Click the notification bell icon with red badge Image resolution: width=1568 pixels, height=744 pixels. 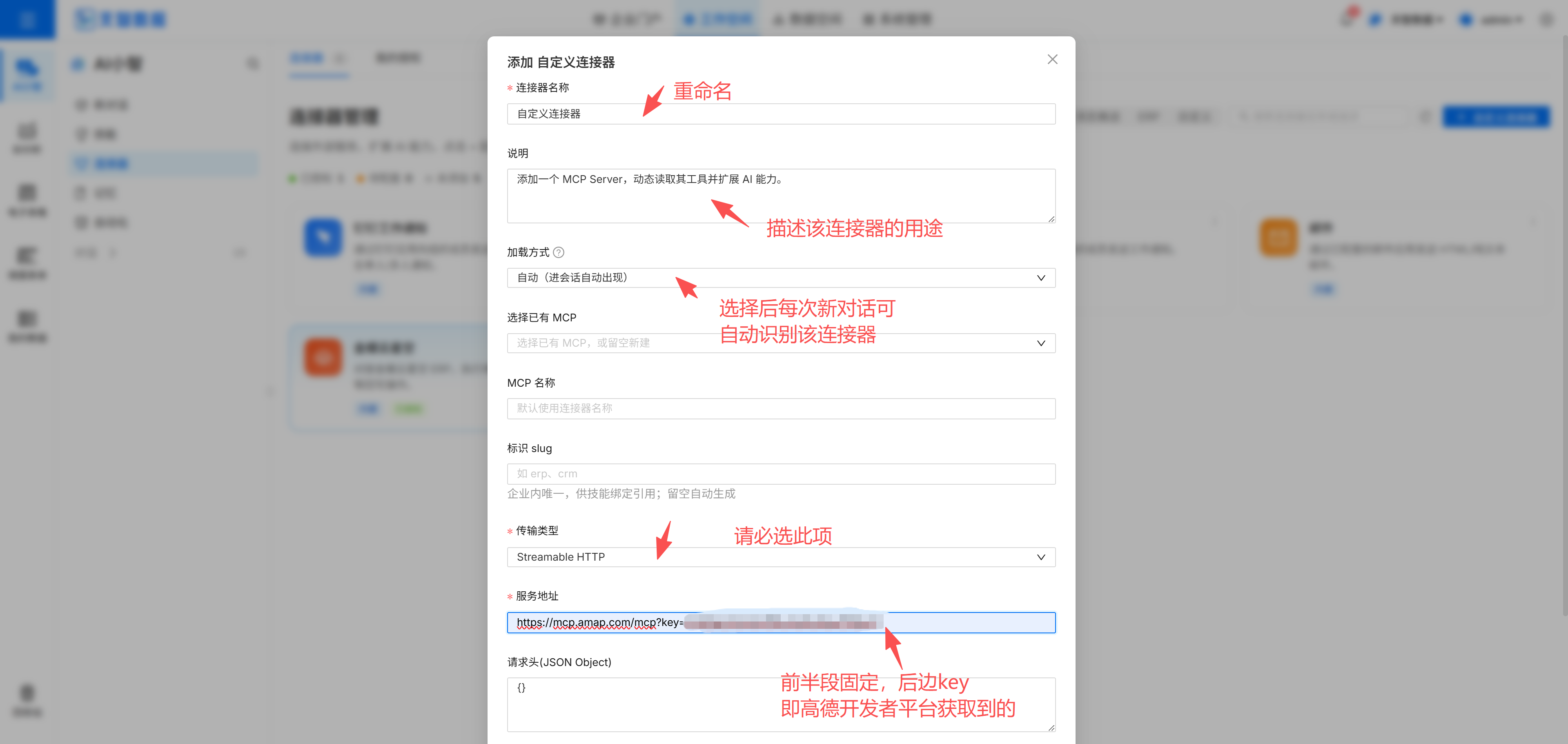(1347, 18)
